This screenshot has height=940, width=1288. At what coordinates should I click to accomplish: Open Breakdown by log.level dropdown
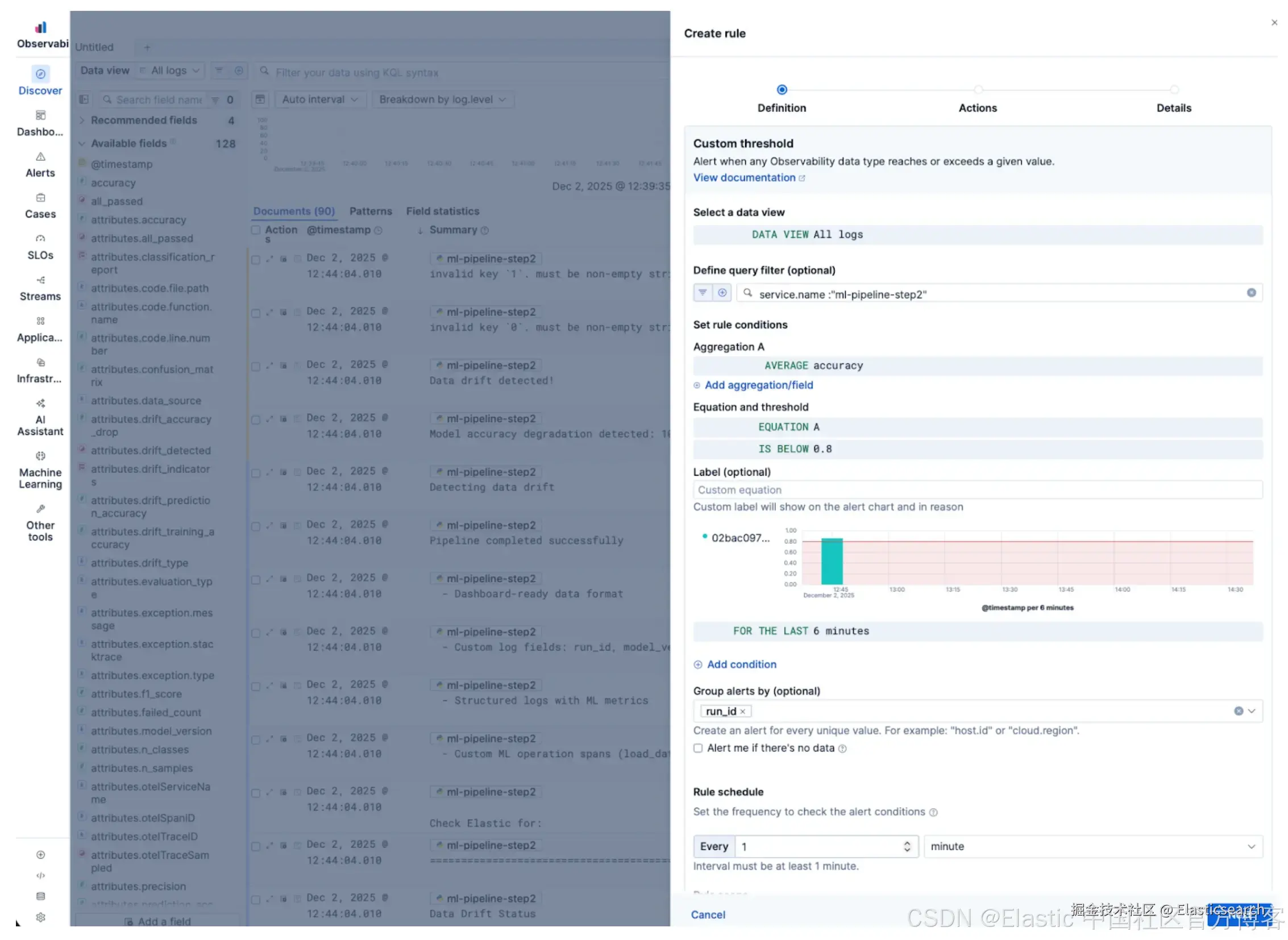click(x=442, y=99)
